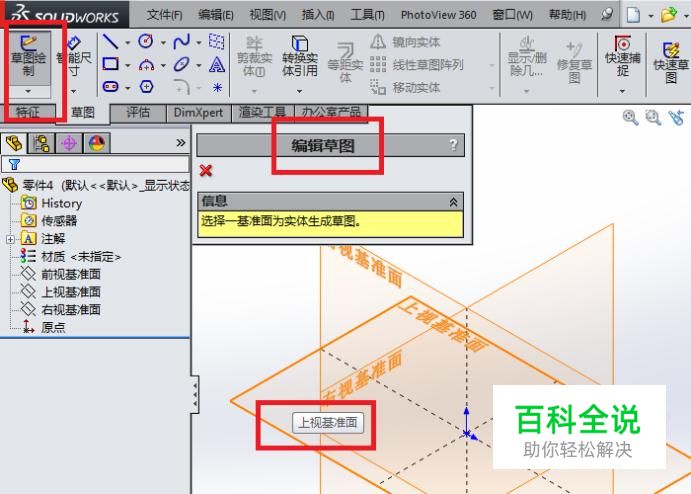691x494 pixels.
Task: Select 上视基准面 in the tree
Action: click(61, 292)
